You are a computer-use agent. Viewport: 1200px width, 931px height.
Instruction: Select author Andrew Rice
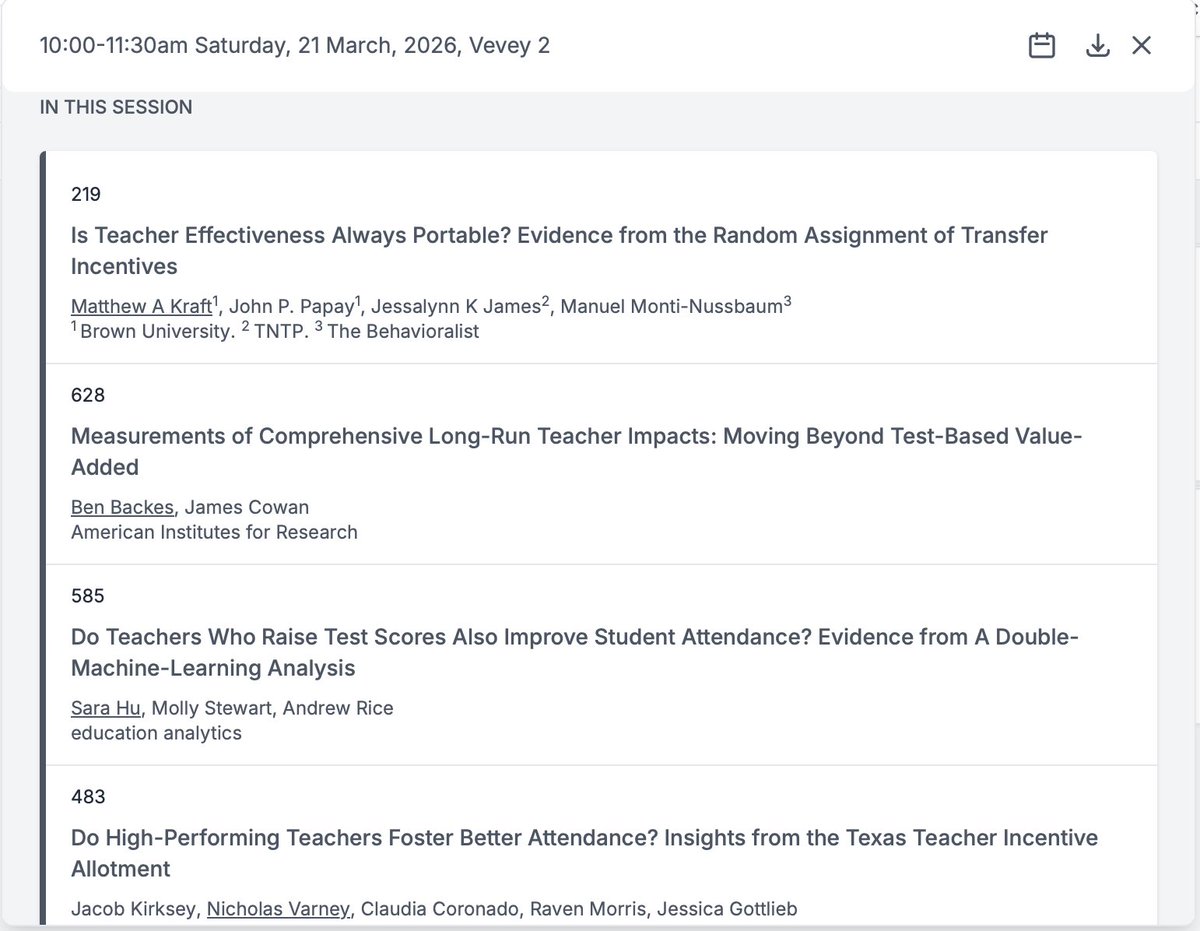[x=338, y=709]
